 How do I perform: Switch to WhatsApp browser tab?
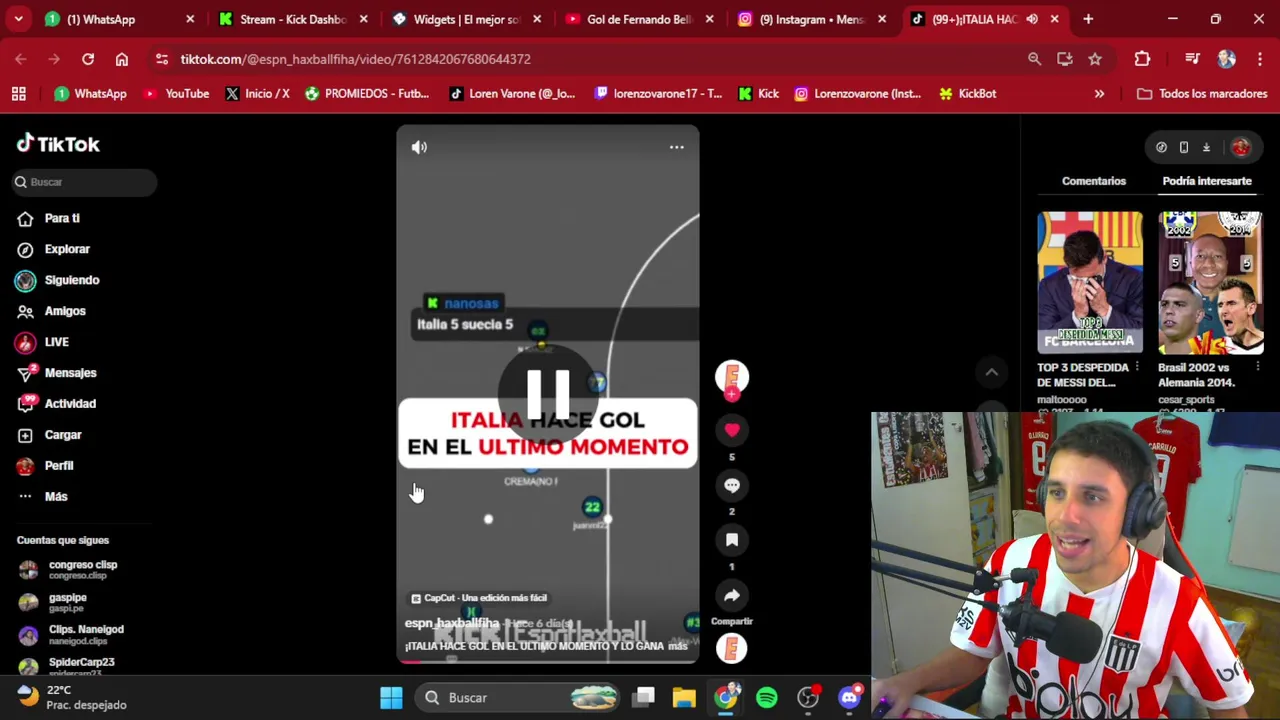(x=120, y=19)
